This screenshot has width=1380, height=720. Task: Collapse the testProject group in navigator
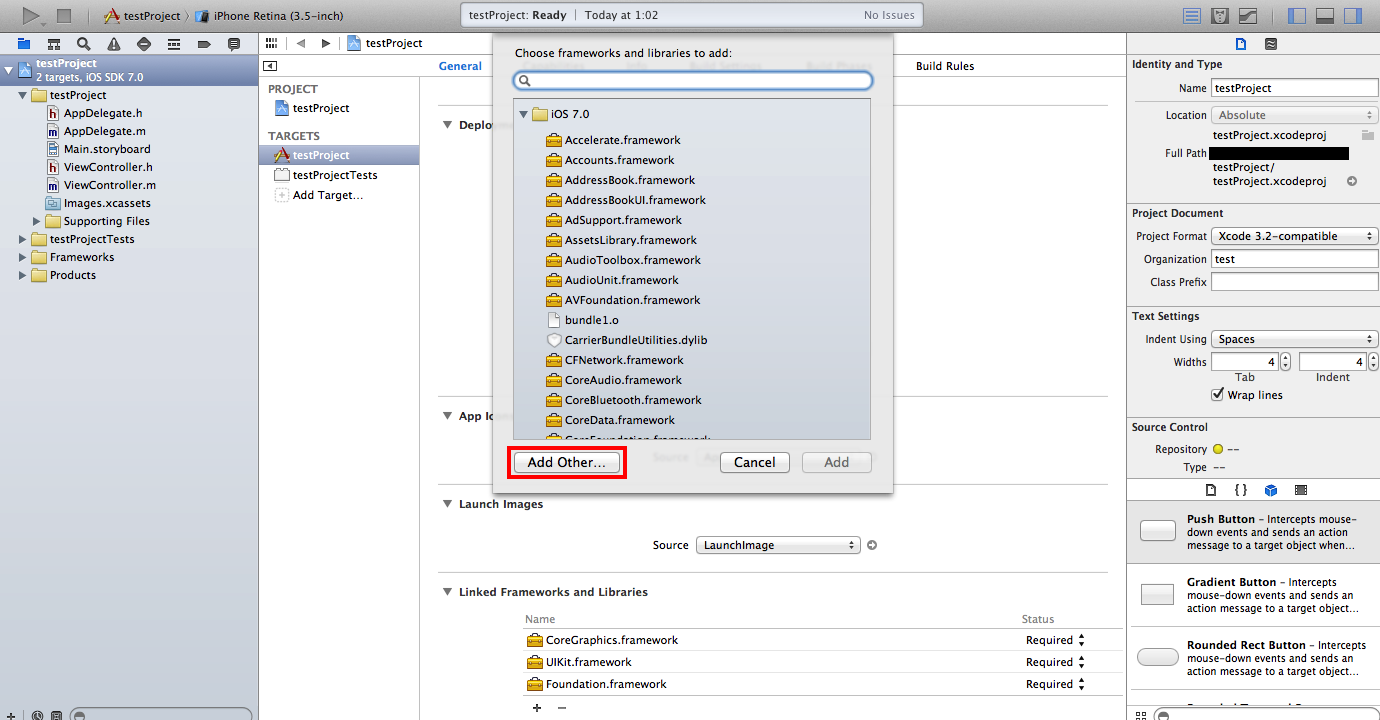point(23,95)
